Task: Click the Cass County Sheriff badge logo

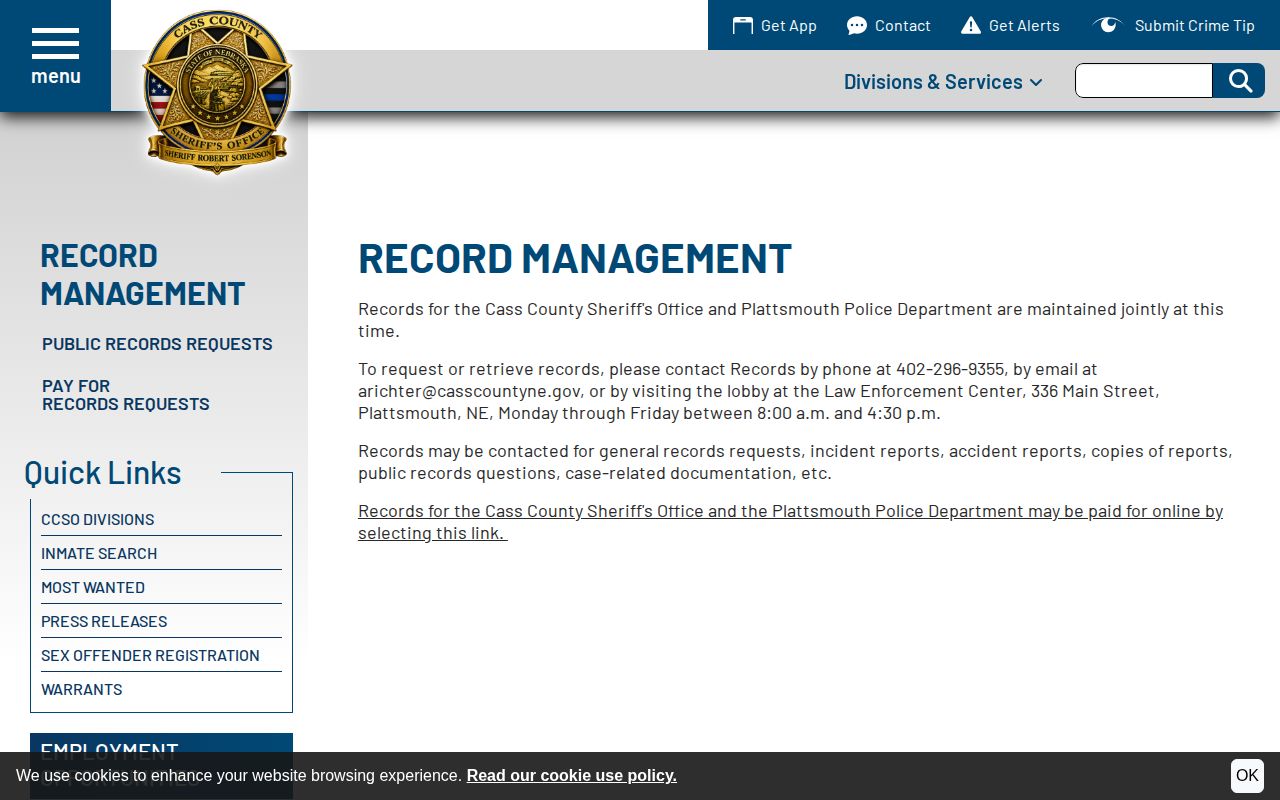Action: [217, 92]
